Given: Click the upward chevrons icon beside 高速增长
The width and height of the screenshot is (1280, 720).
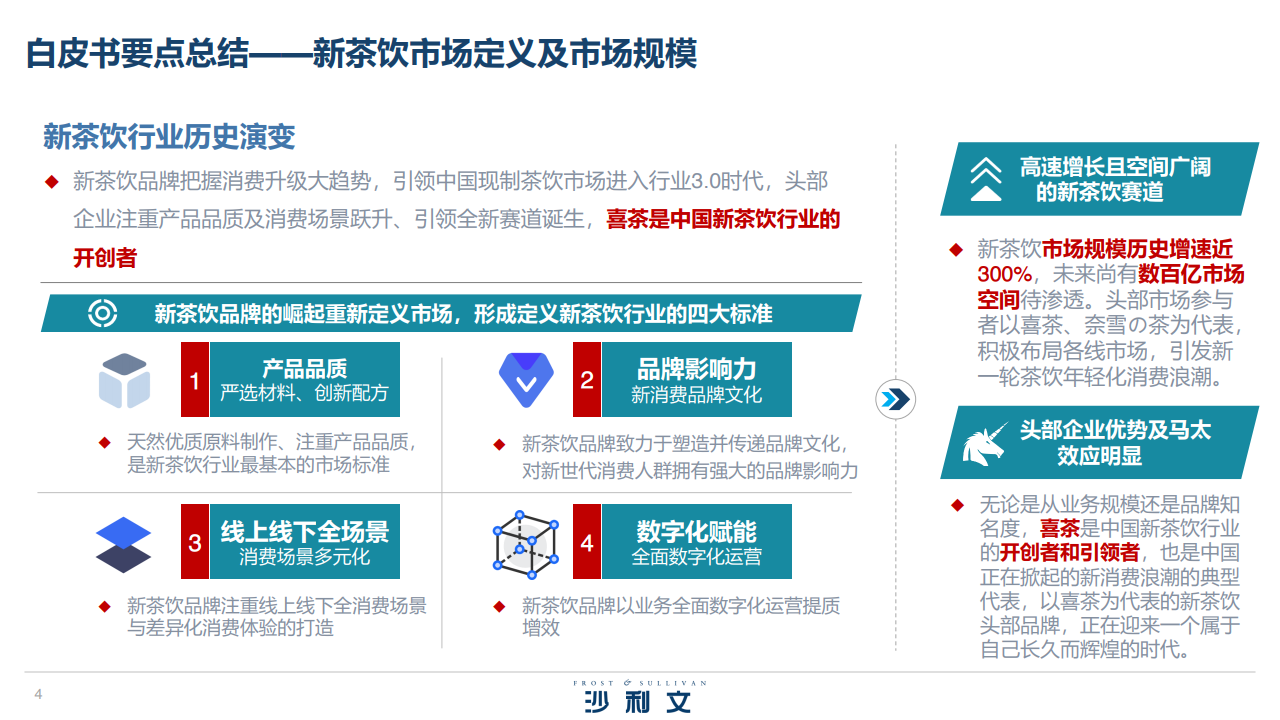Looking at the screenshot, I should coord(986,178).
